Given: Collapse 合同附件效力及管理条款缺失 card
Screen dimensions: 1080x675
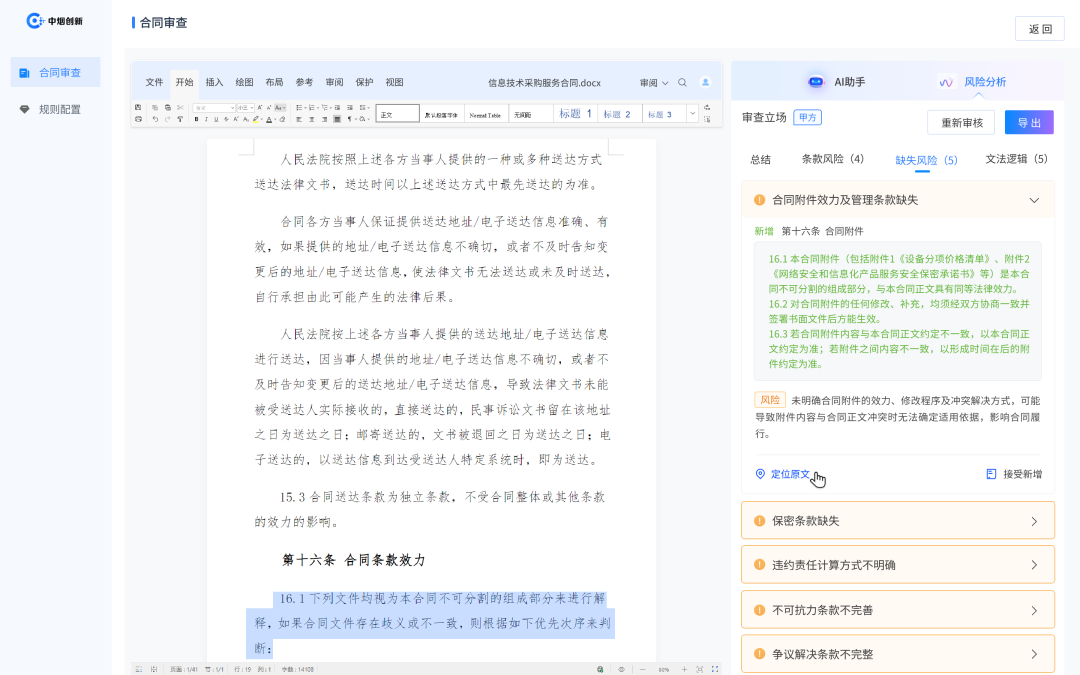Looking at the screenshot, I should (x=1034, y=200).
